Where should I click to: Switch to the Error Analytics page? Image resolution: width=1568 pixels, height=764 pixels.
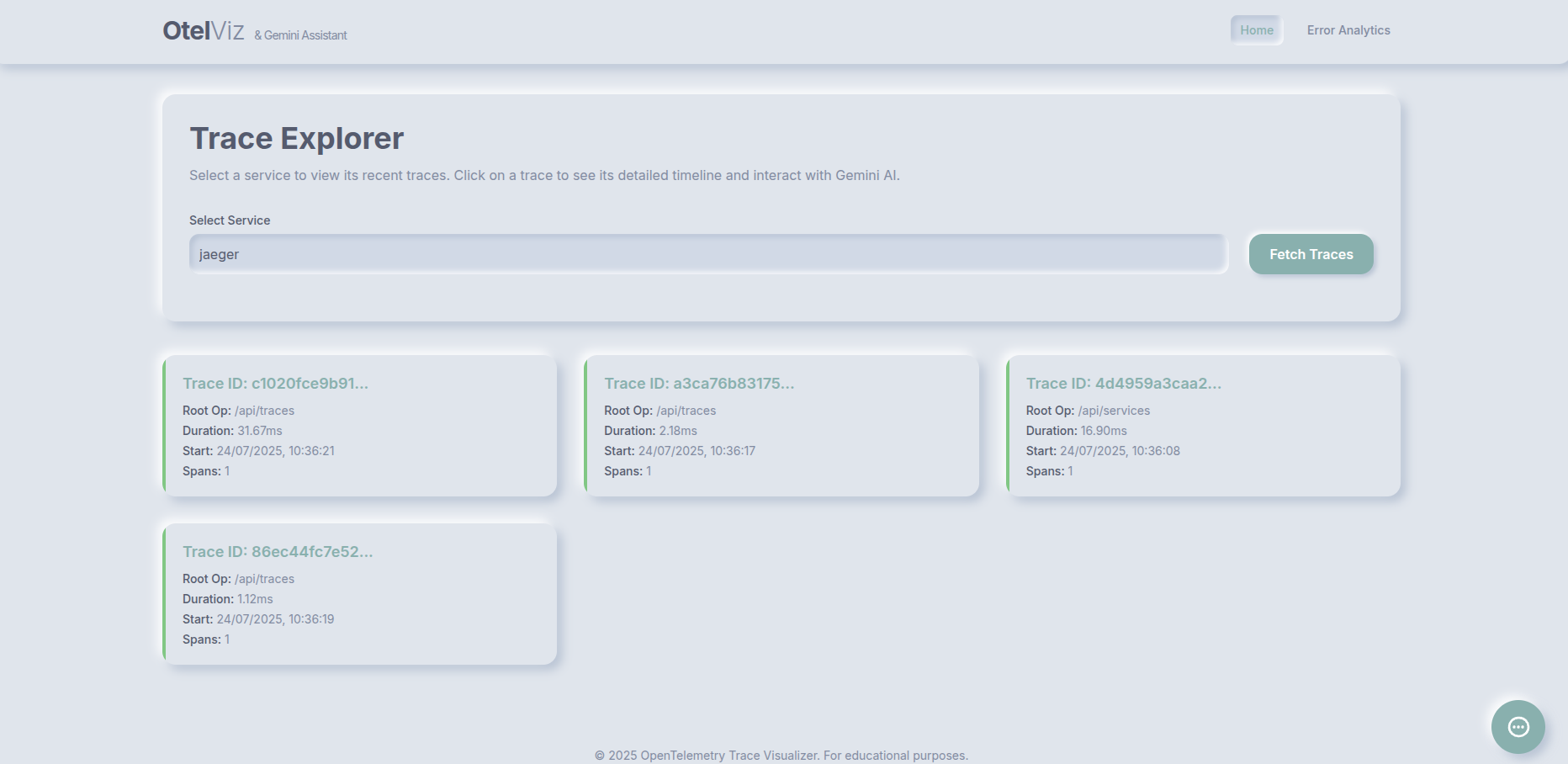click(x=1348, y=29)
